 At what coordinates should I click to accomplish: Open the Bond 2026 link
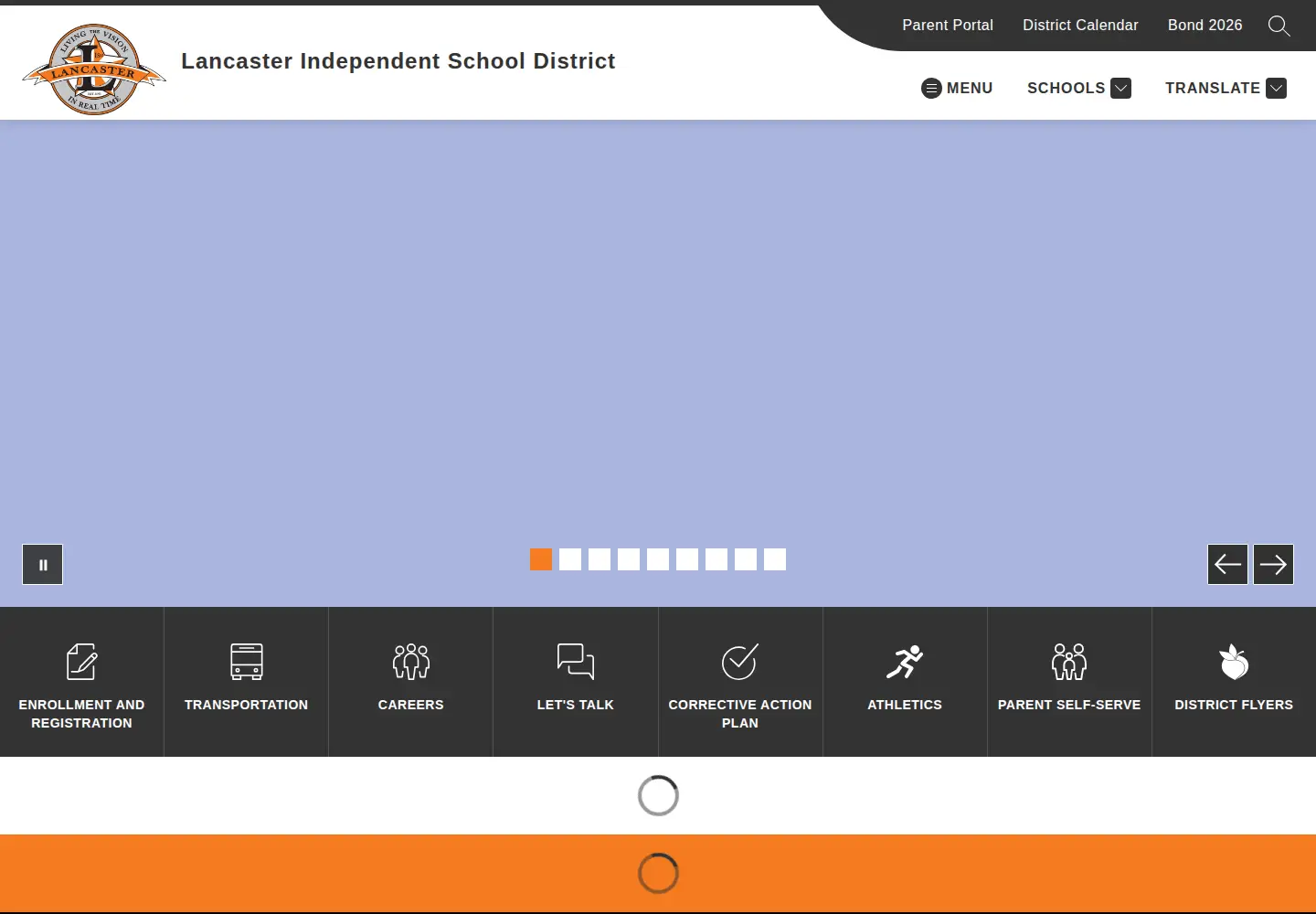1205,26
